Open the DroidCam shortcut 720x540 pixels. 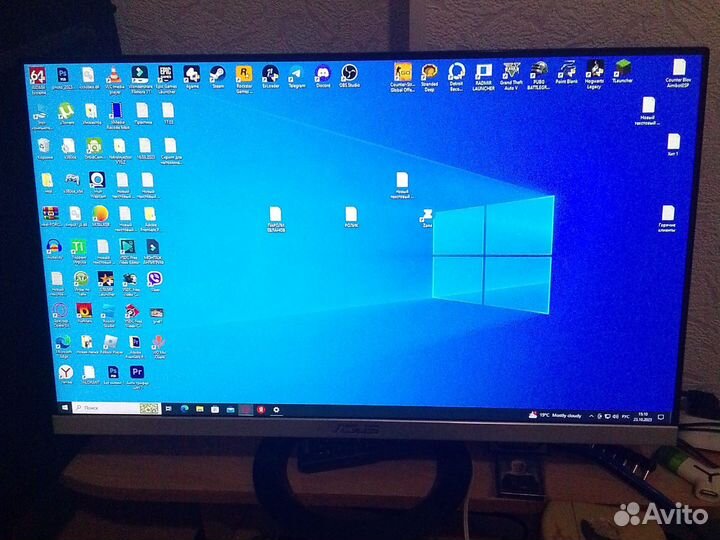94,149
